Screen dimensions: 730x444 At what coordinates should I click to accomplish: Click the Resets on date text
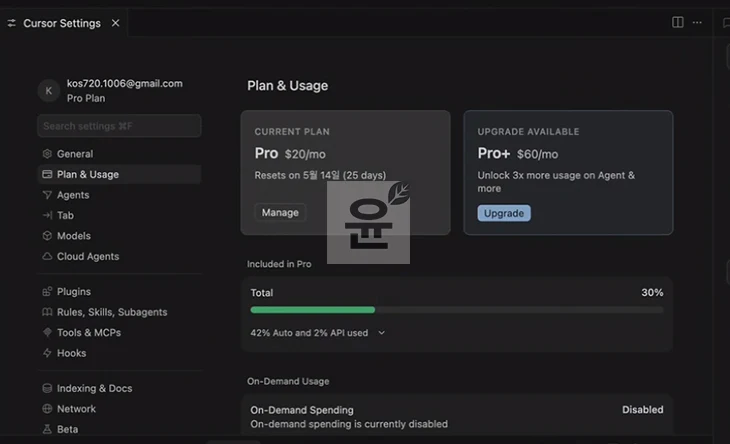click(x=320, y=175)
